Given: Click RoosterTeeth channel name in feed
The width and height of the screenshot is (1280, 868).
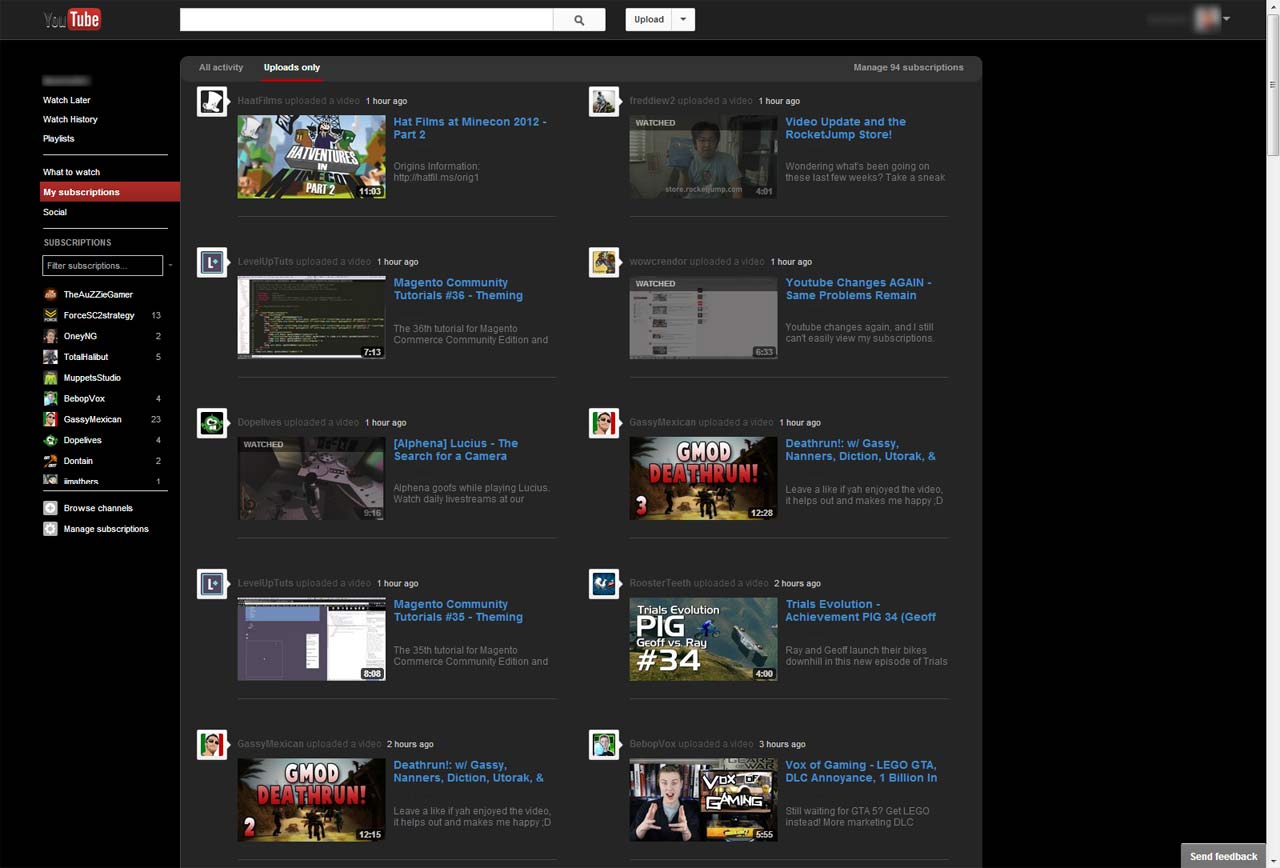Looking at the screenshot, I should pyautogui.click(x=660, y=583).
